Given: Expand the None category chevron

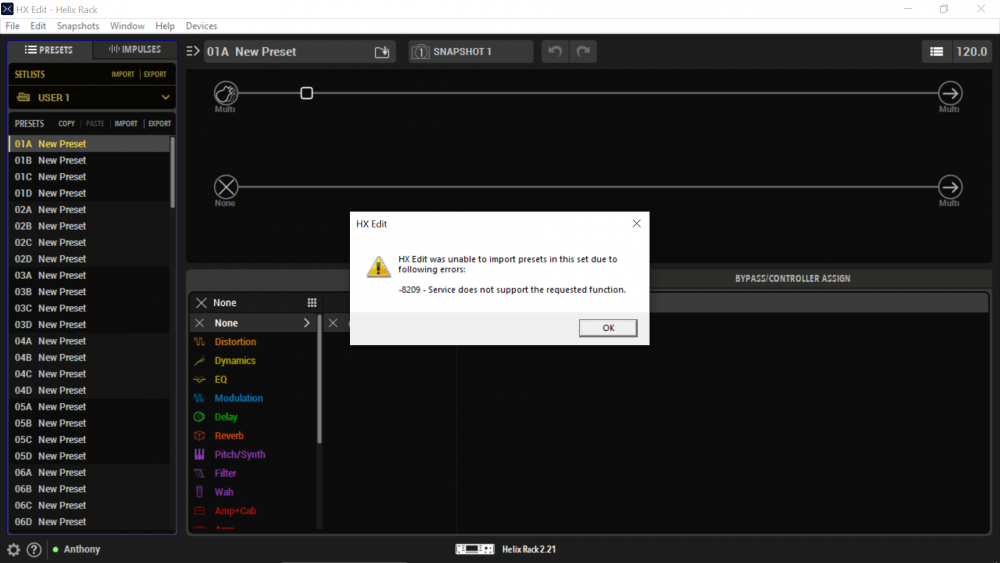Looking at the screenshot, I should 307,323.
